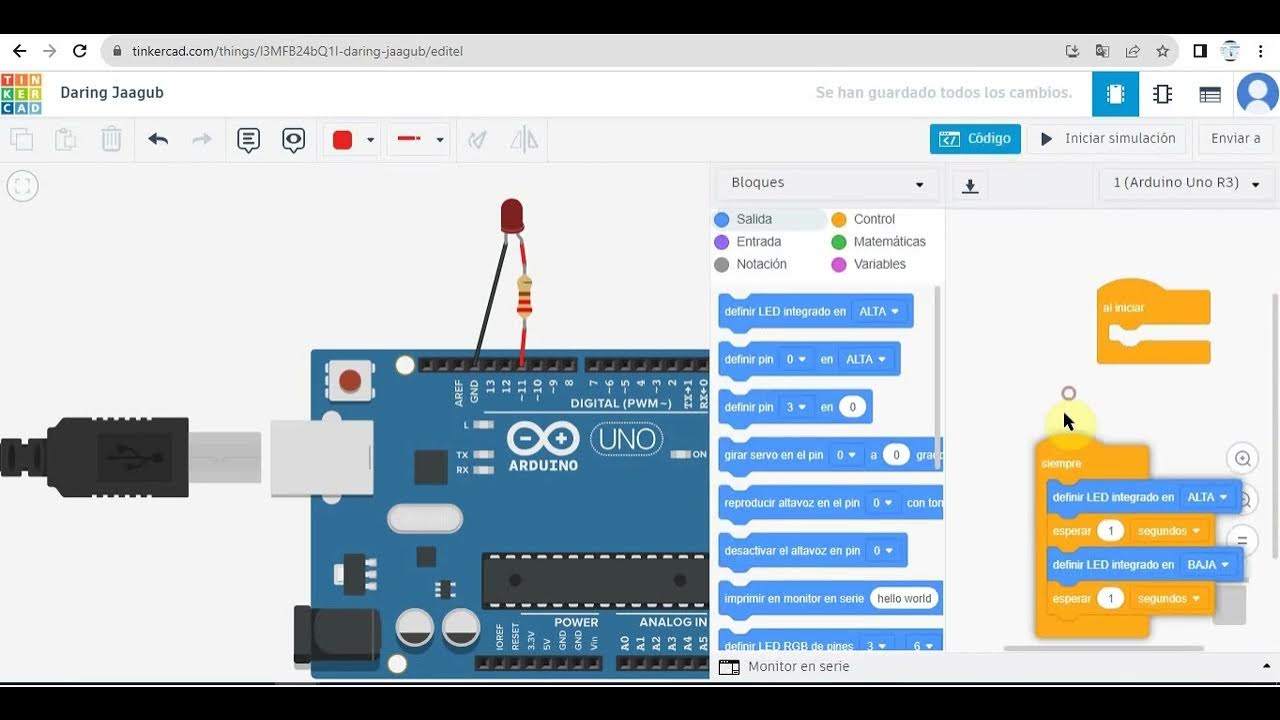Zoom in on the blocks workspace
The width and height of the screenshot is (1280, 720).
pyautogui.click(x=1242, y=459)
